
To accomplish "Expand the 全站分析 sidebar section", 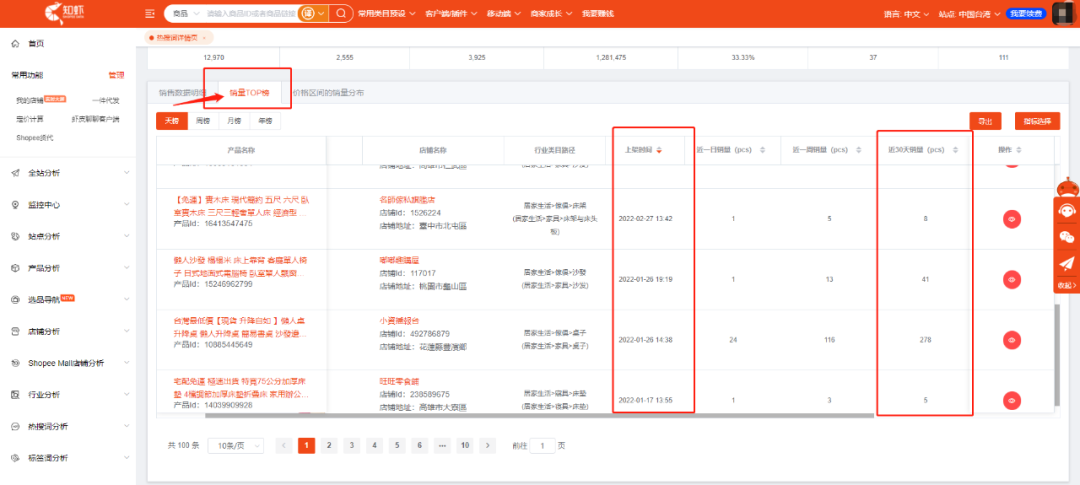I will coord(68,173).
